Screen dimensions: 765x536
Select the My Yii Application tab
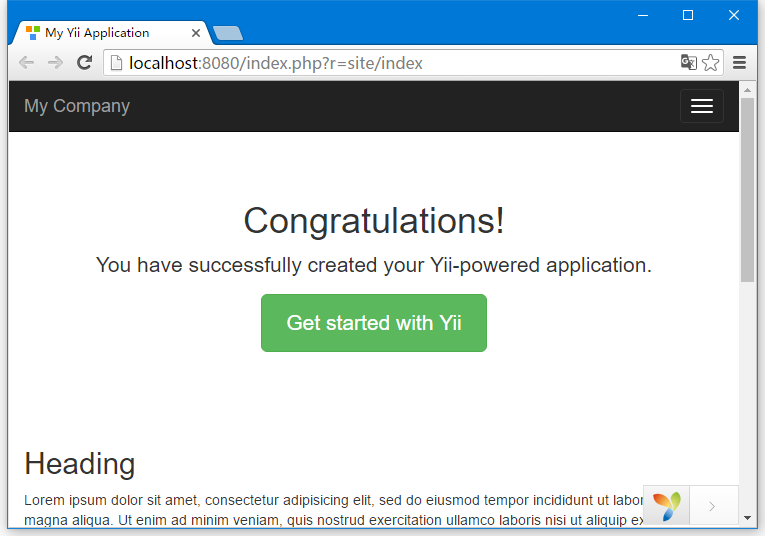[x=110, y=33]
